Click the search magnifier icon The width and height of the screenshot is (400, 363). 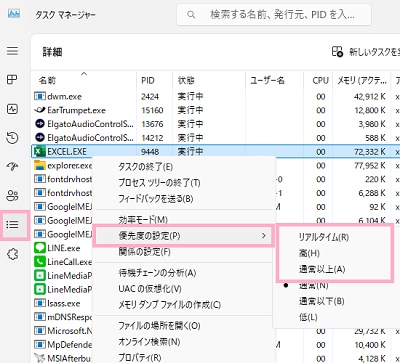[191, 15]
